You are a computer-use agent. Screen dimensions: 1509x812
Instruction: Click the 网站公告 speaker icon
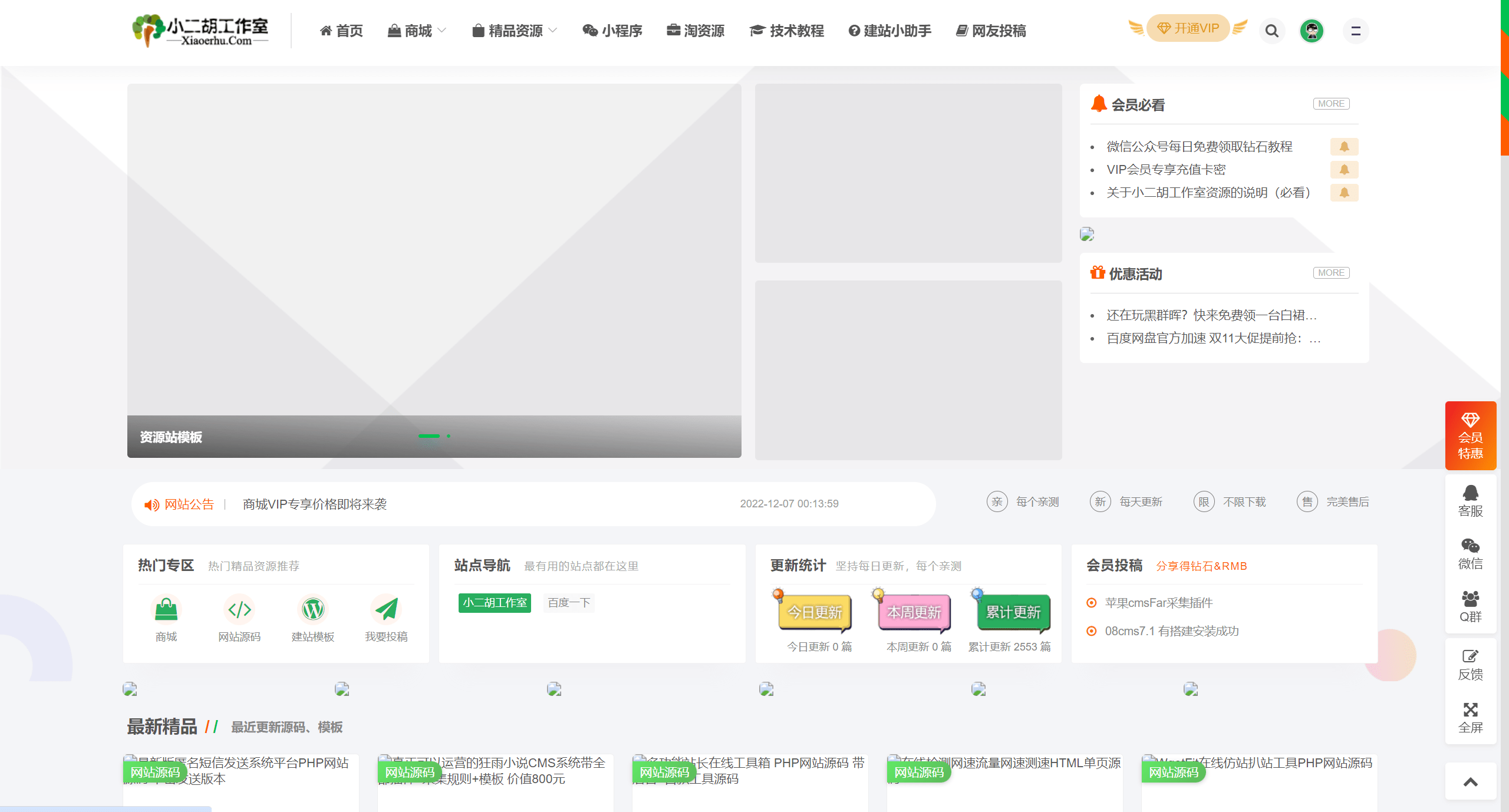pos(151,505)
